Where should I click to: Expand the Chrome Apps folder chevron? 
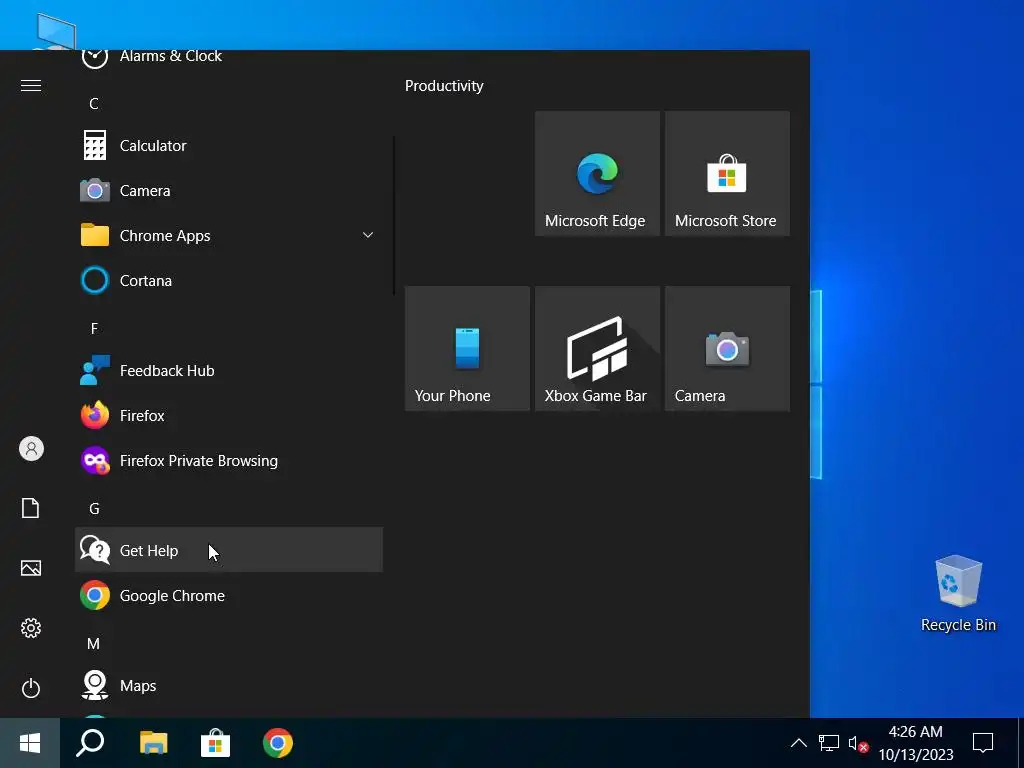368,235
